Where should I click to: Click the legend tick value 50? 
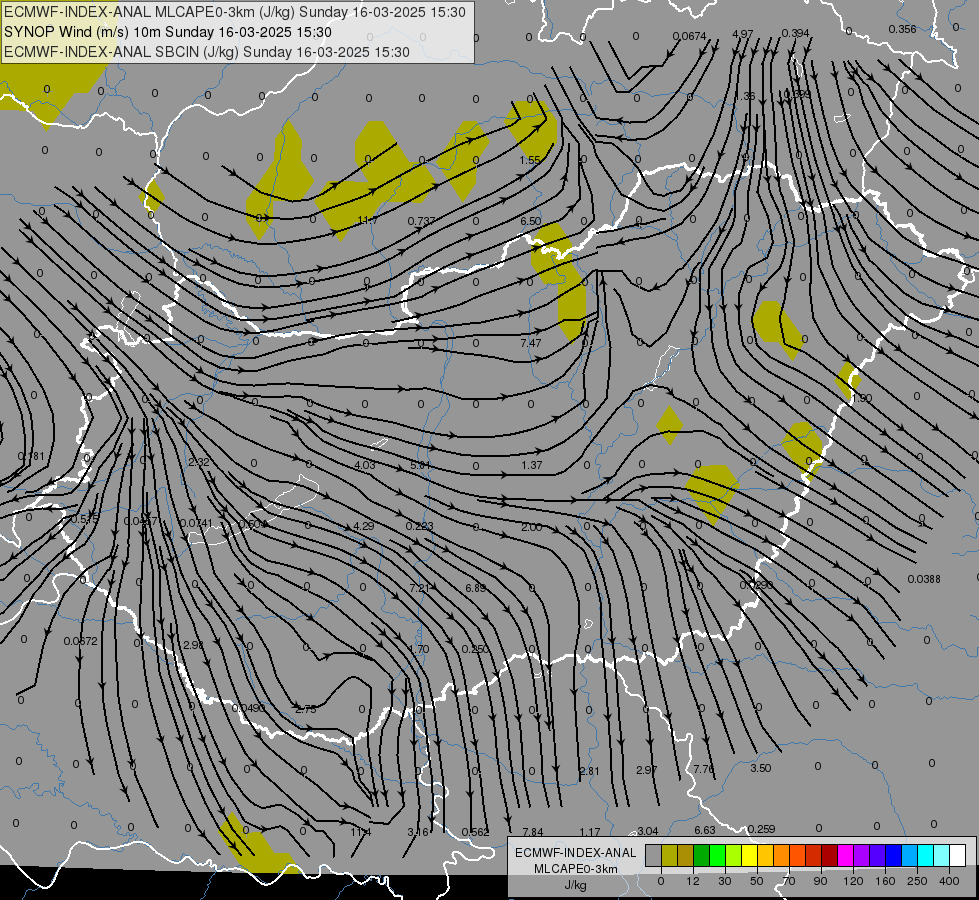pos(757,881)
